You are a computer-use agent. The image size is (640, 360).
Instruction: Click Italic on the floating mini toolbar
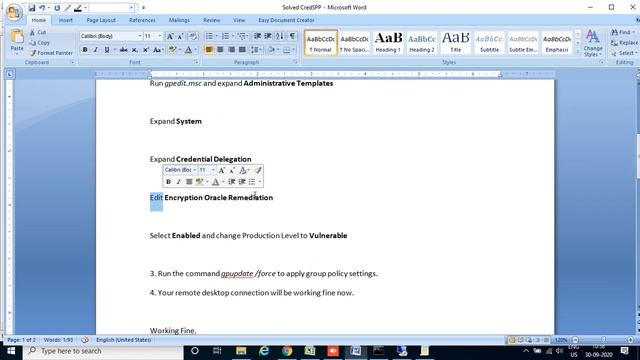click(178, 182)
